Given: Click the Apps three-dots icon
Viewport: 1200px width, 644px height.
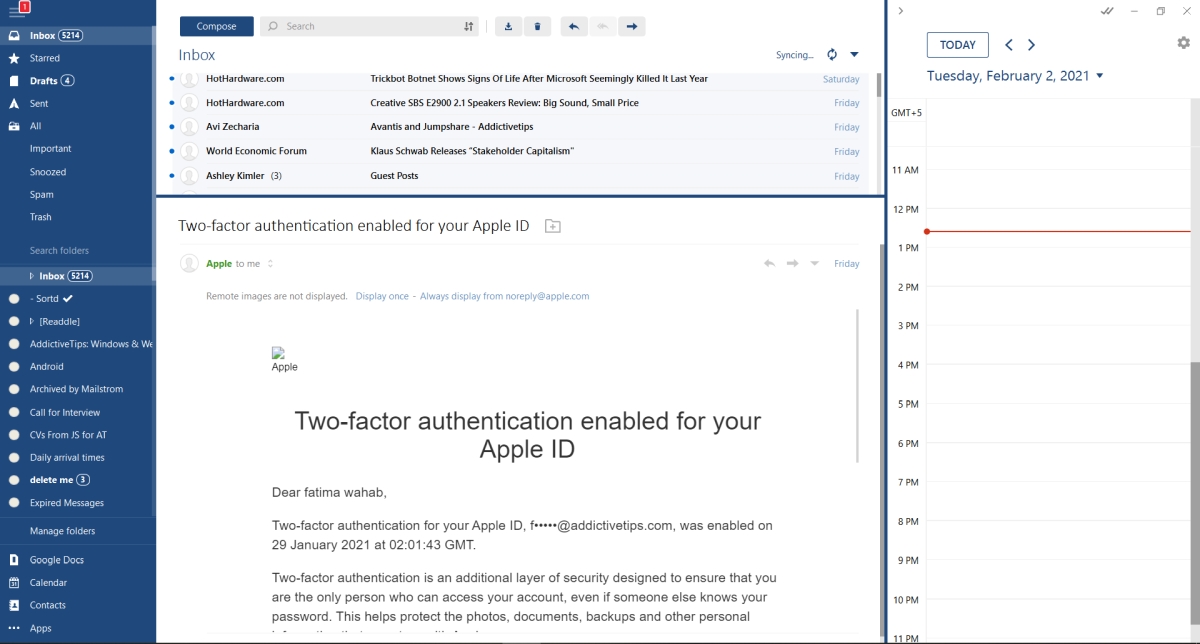Looking at the screenshot, I should 14,628.
